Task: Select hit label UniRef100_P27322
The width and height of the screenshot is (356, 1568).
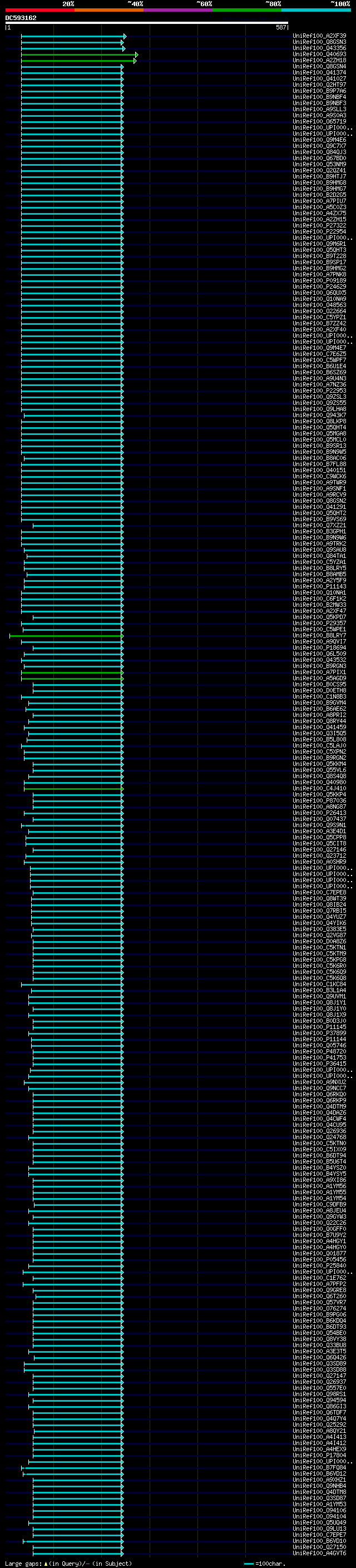Action: point(319,225)
